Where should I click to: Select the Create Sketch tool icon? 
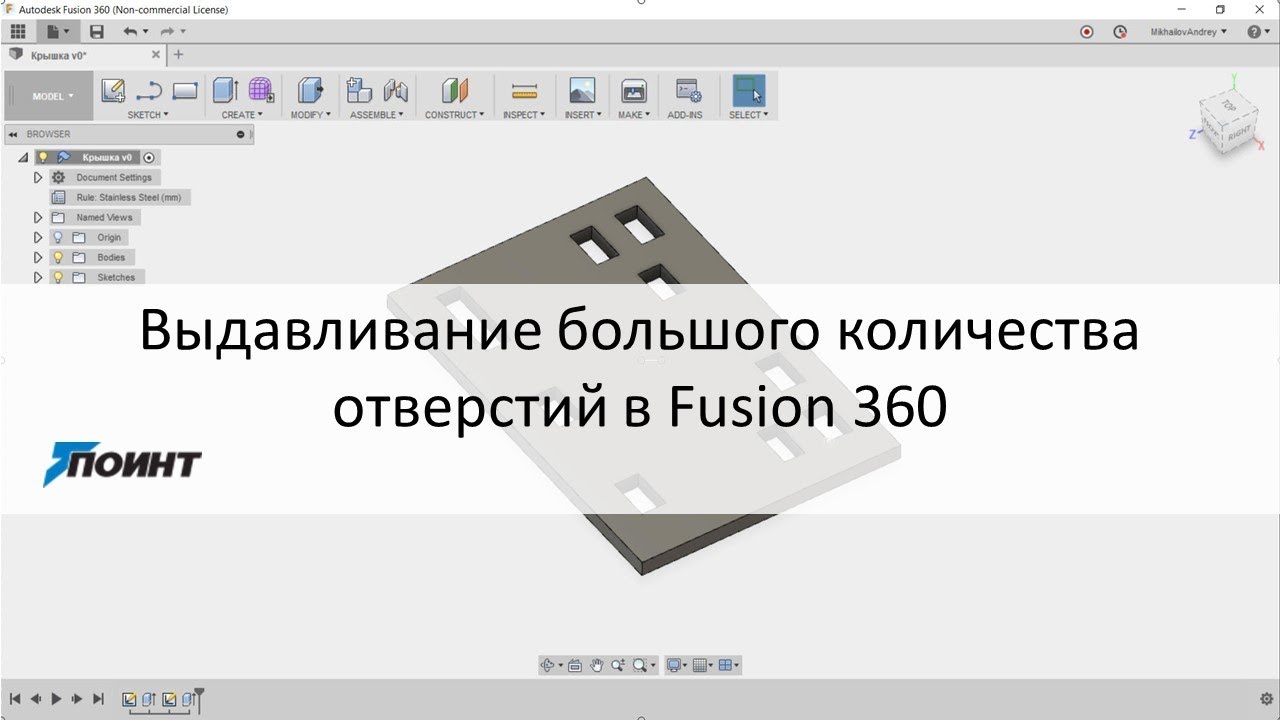pos(113,91)
